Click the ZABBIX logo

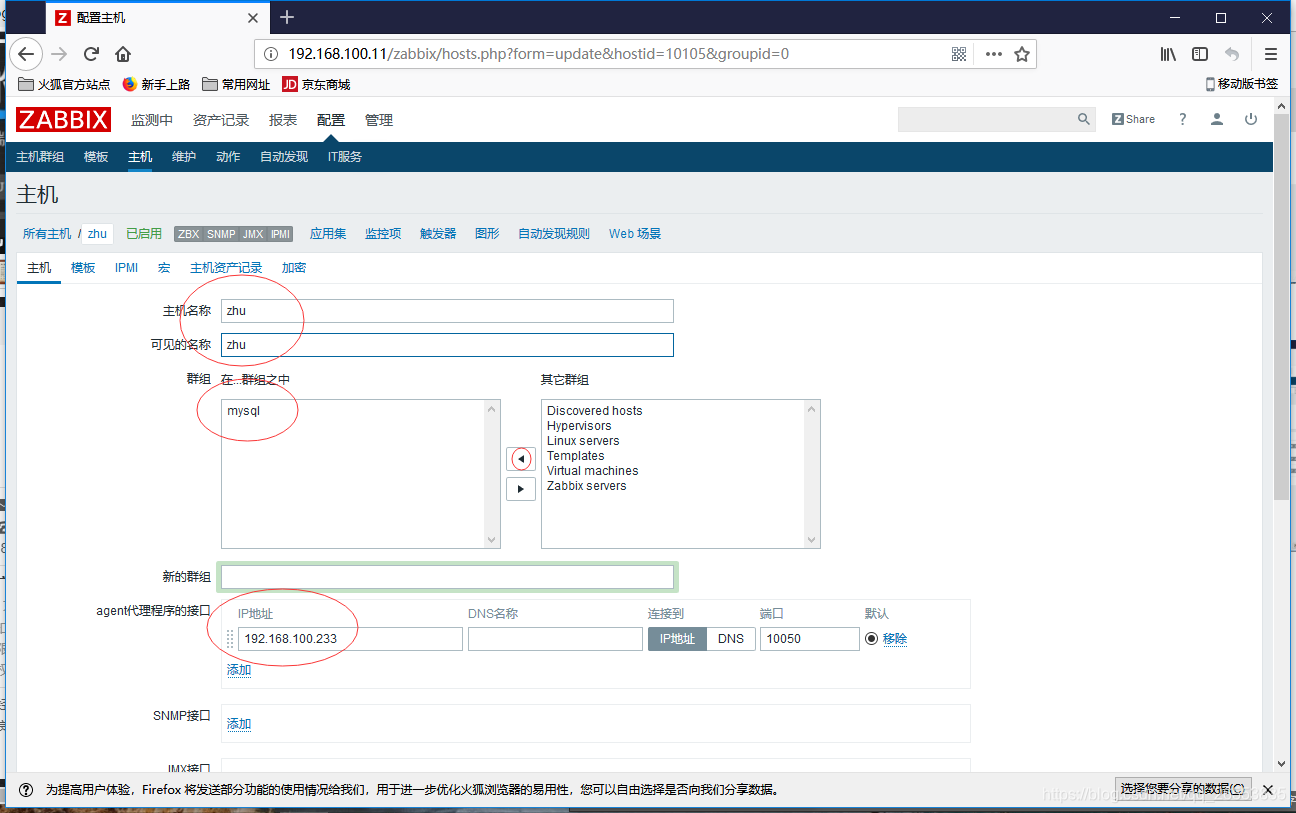pyautogui.click(x=63, y=119)
